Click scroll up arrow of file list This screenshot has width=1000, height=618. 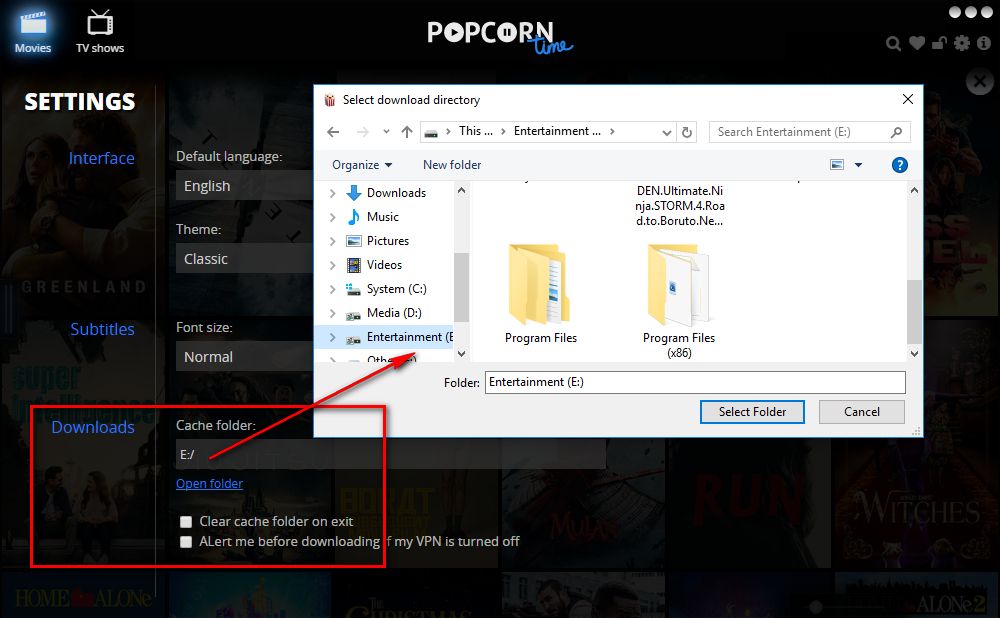pos(914,190)
